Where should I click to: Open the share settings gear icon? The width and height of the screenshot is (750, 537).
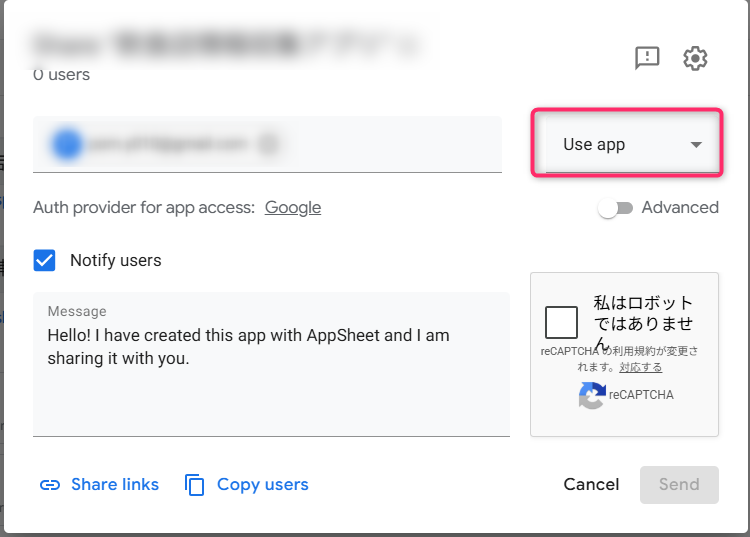tap(695, 58)
